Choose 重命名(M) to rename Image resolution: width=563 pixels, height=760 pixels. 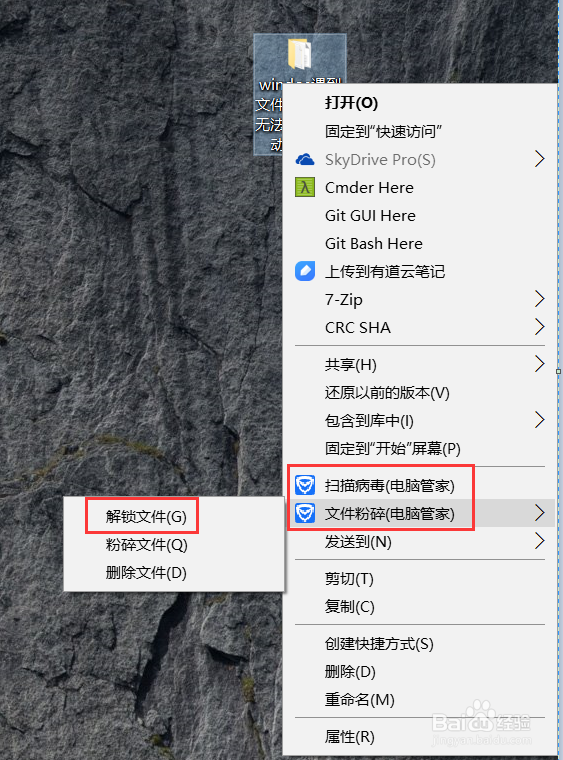pyautogui.click(x=360, y=700)
